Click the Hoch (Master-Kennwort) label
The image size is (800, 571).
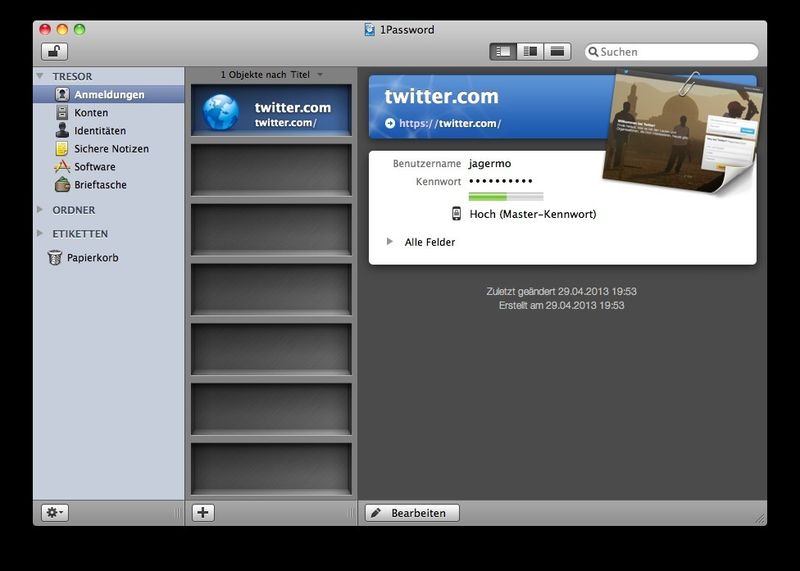533,214
